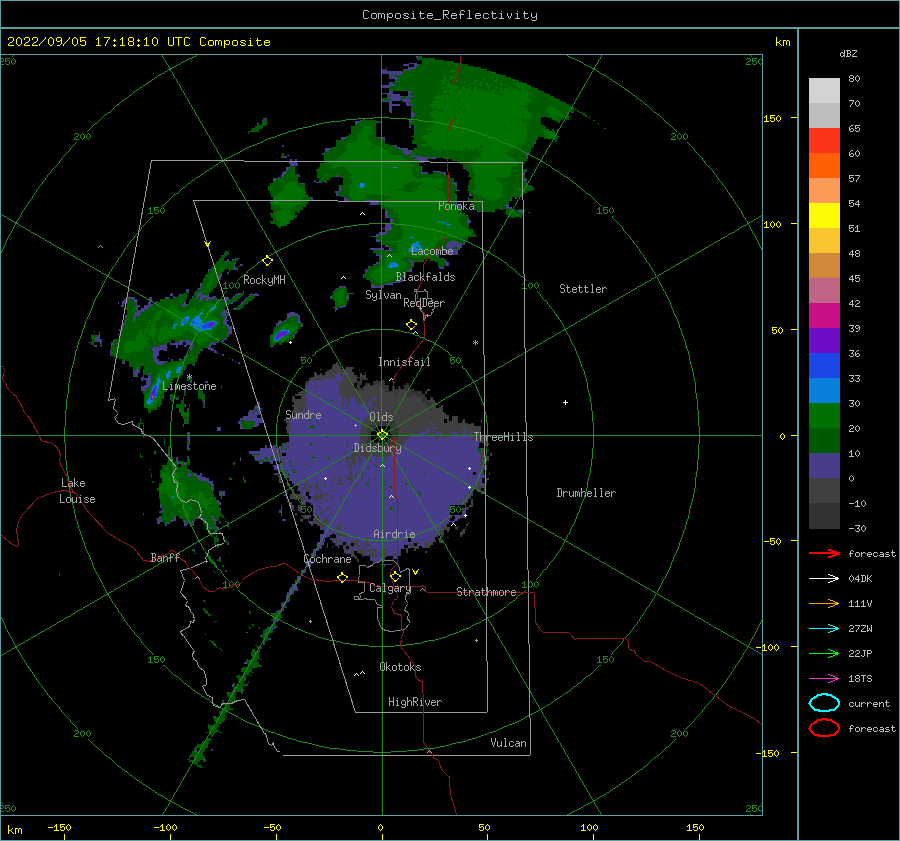The height and width of the screenshot is (841, 900).
Task: Click the dBZ legend heading
Action: [848, 53]
